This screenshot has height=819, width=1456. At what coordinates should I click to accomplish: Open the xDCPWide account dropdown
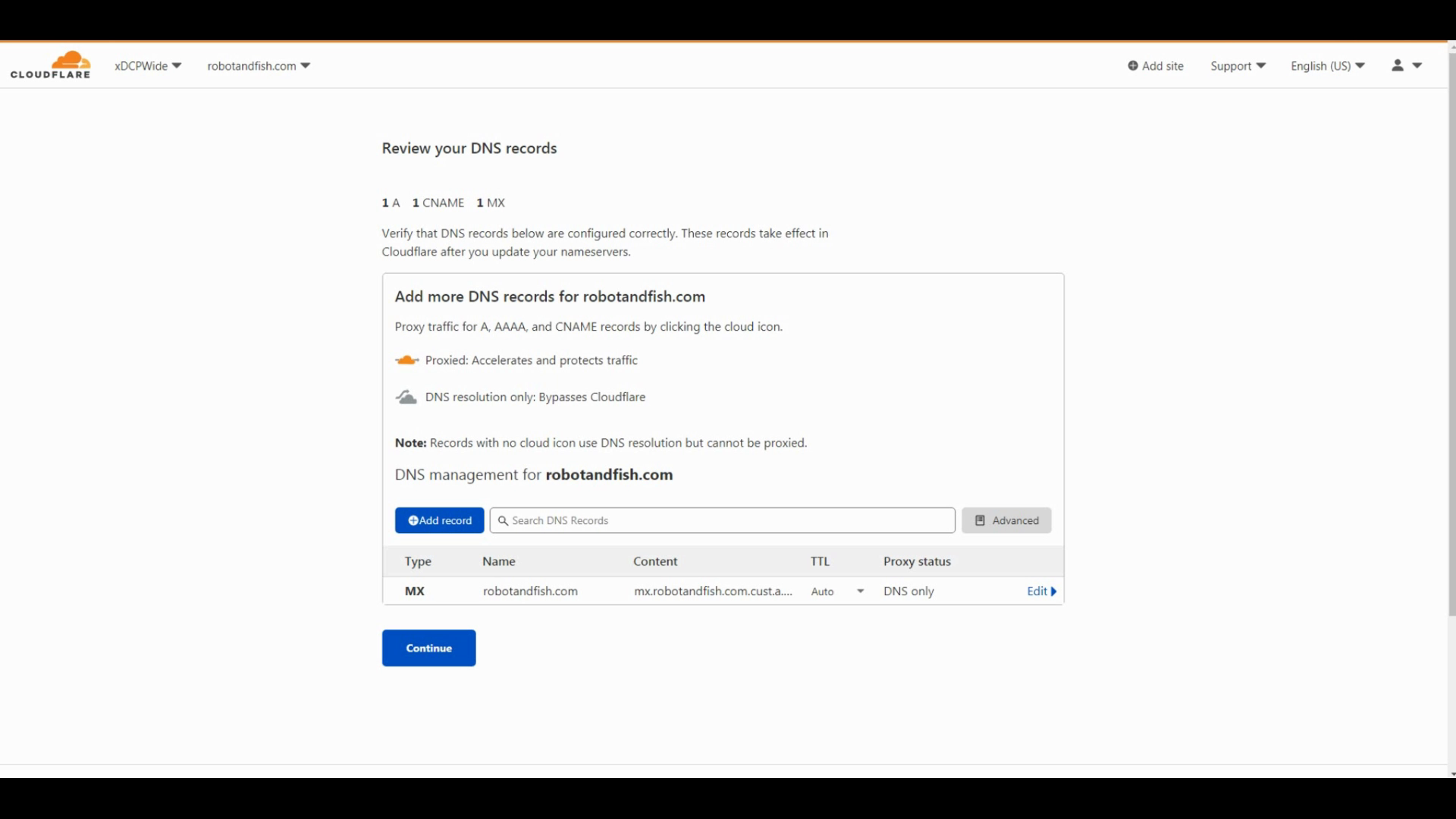coord(148,66)
